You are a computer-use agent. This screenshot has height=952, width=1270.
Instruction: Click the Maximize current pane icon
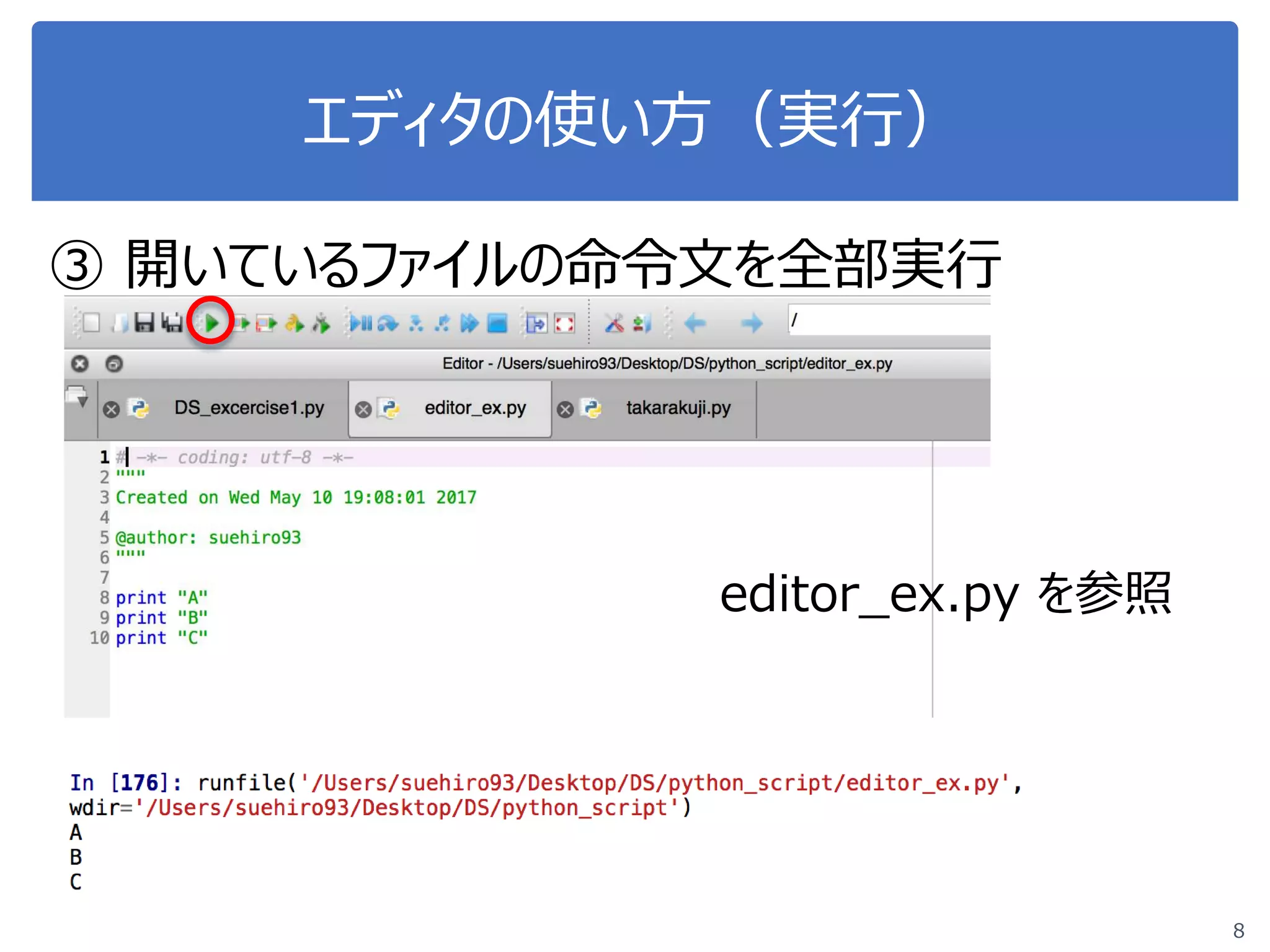point(536,323)
